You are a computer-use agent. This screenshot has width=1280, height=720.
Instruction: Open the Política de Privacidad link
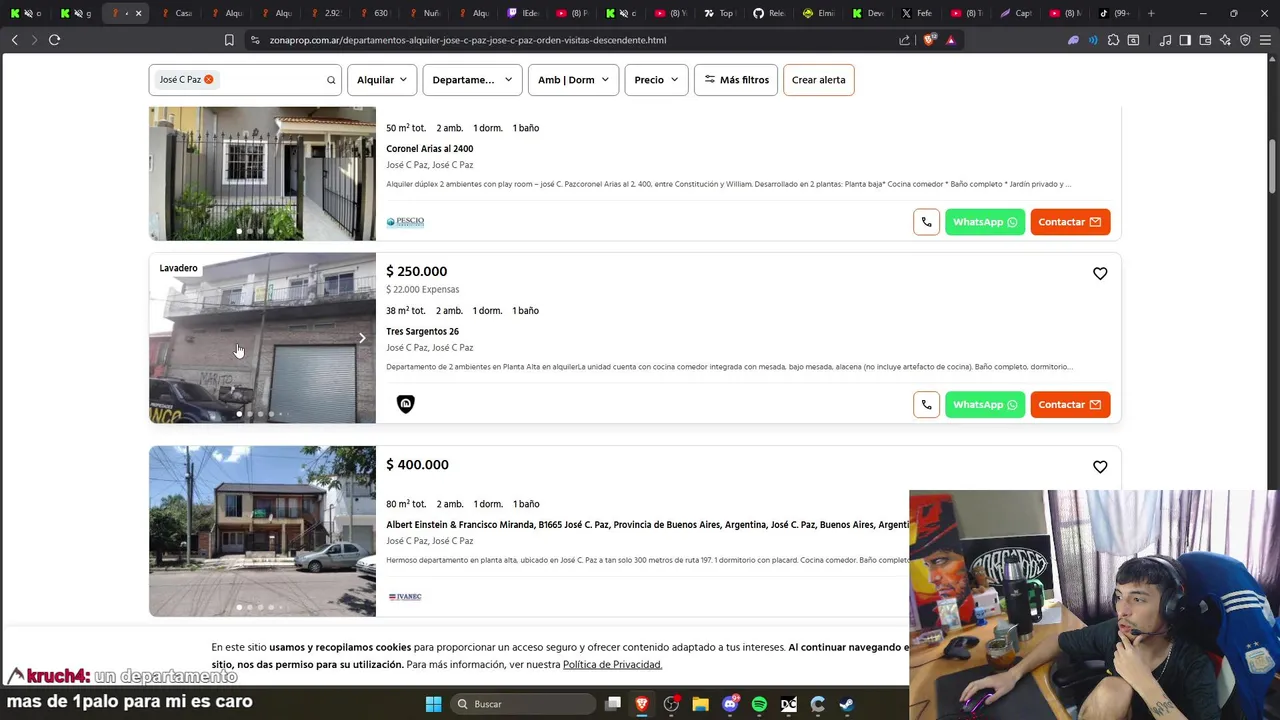click(612, 665)
